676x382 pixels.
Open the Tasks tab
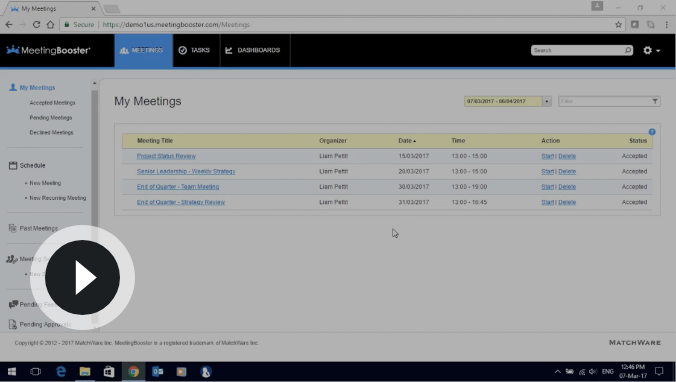[194, 50]
